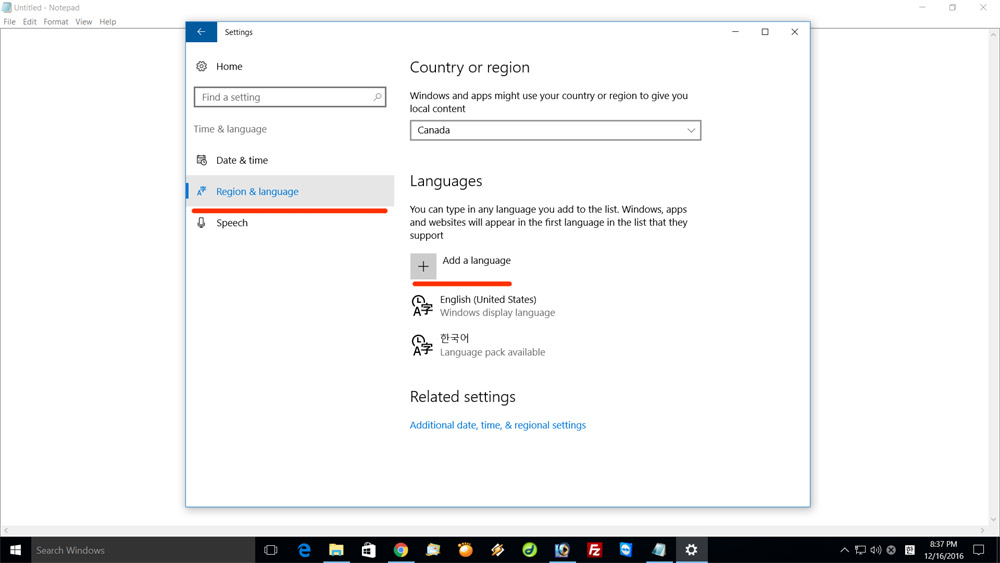
Task: Launch Microsoft Edge from the taskbar
Action: [304, 550]
